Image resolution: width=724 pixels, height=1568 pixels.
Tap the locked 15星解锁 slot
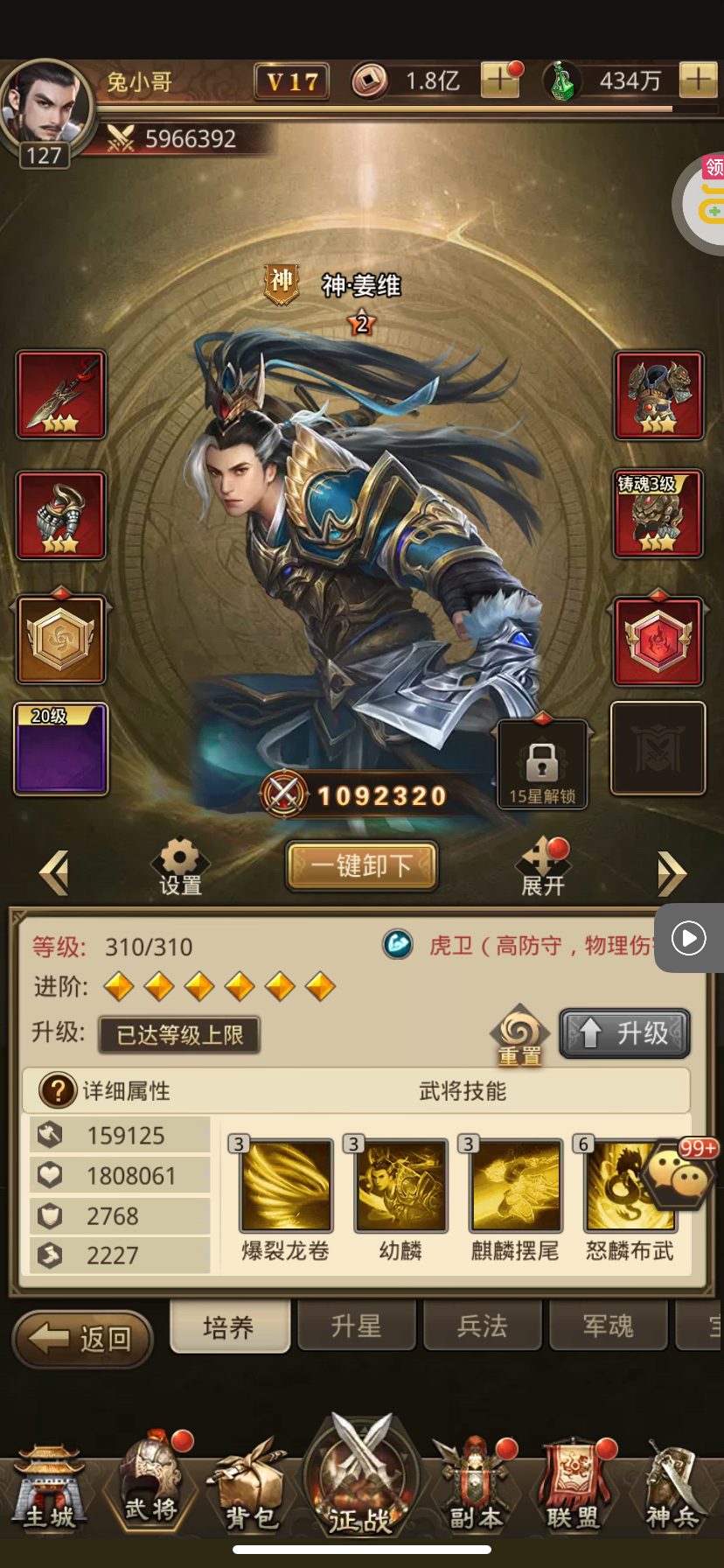542,764
